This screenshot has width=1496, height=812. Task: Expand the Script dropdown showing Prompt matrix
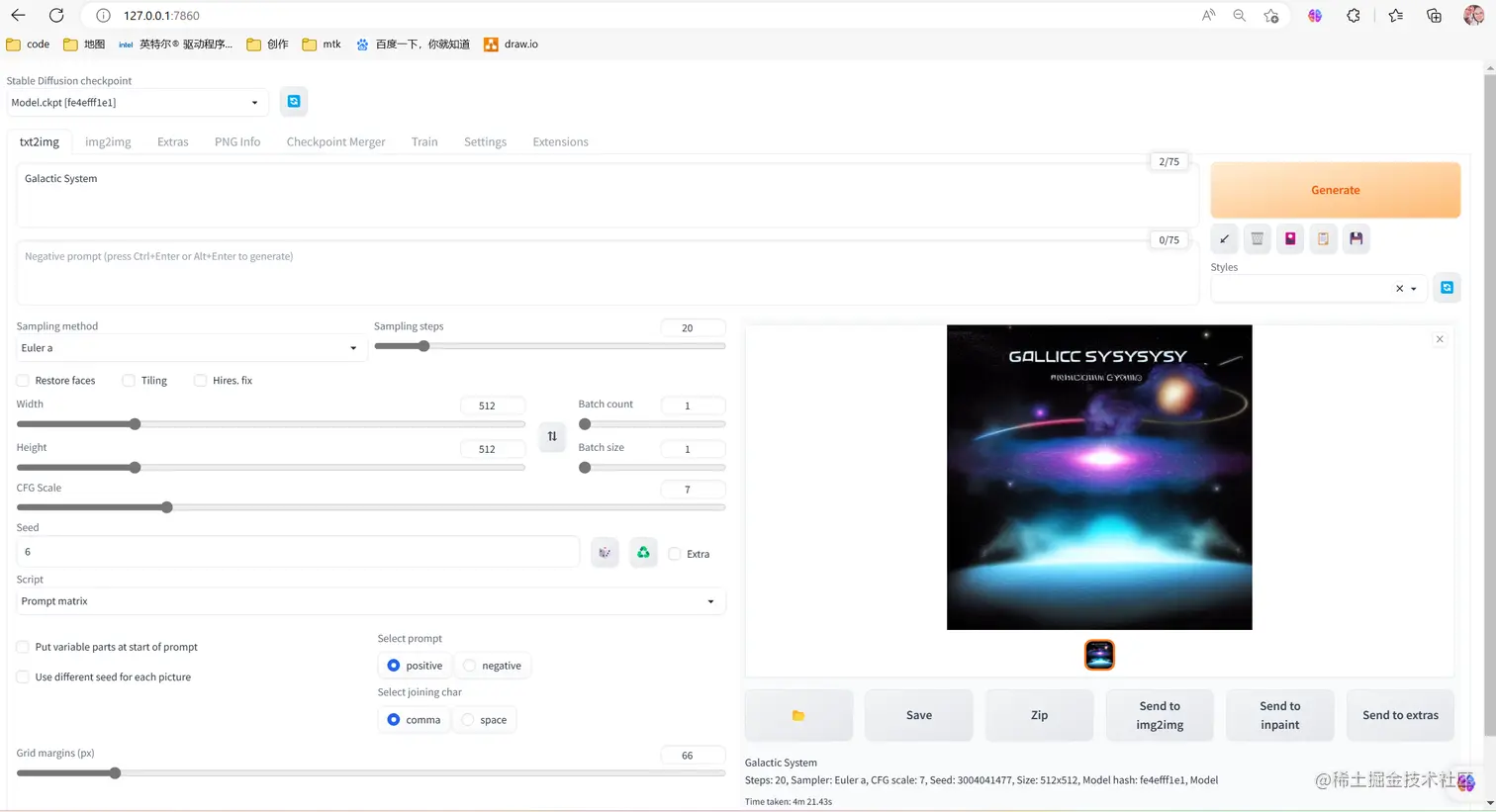tap(371, 601)
